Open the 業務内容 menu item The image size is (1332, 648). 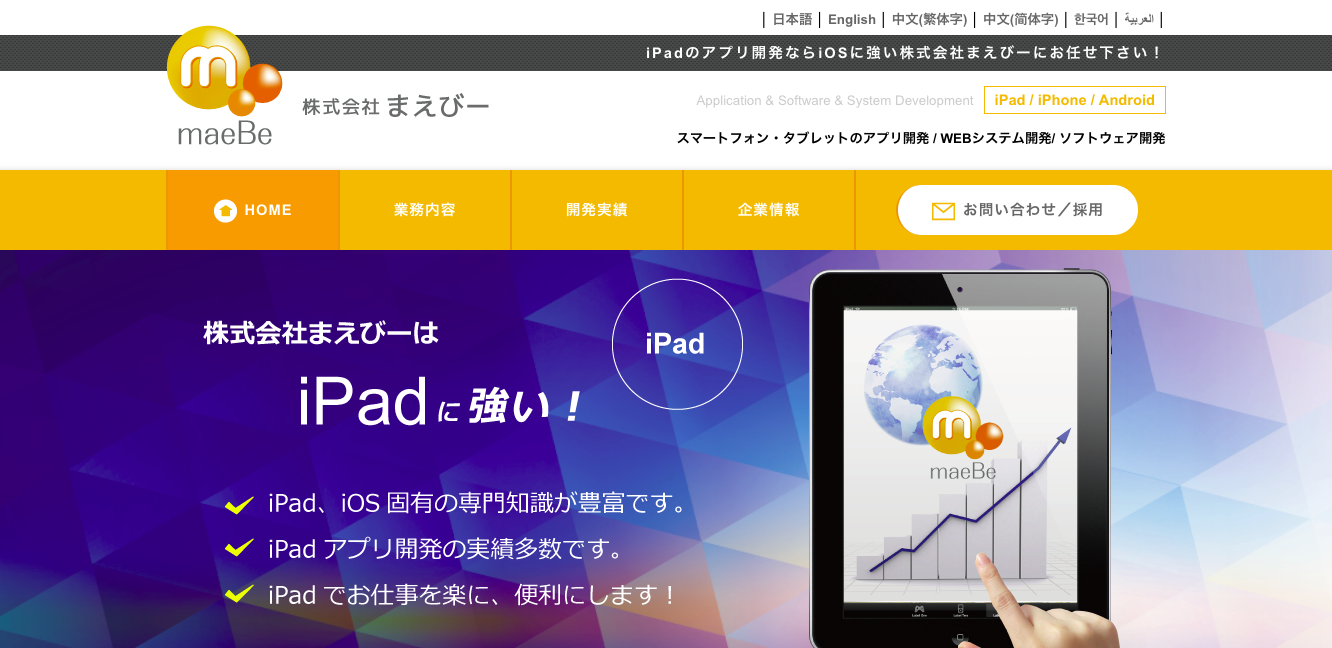click(x=425, y=210)
